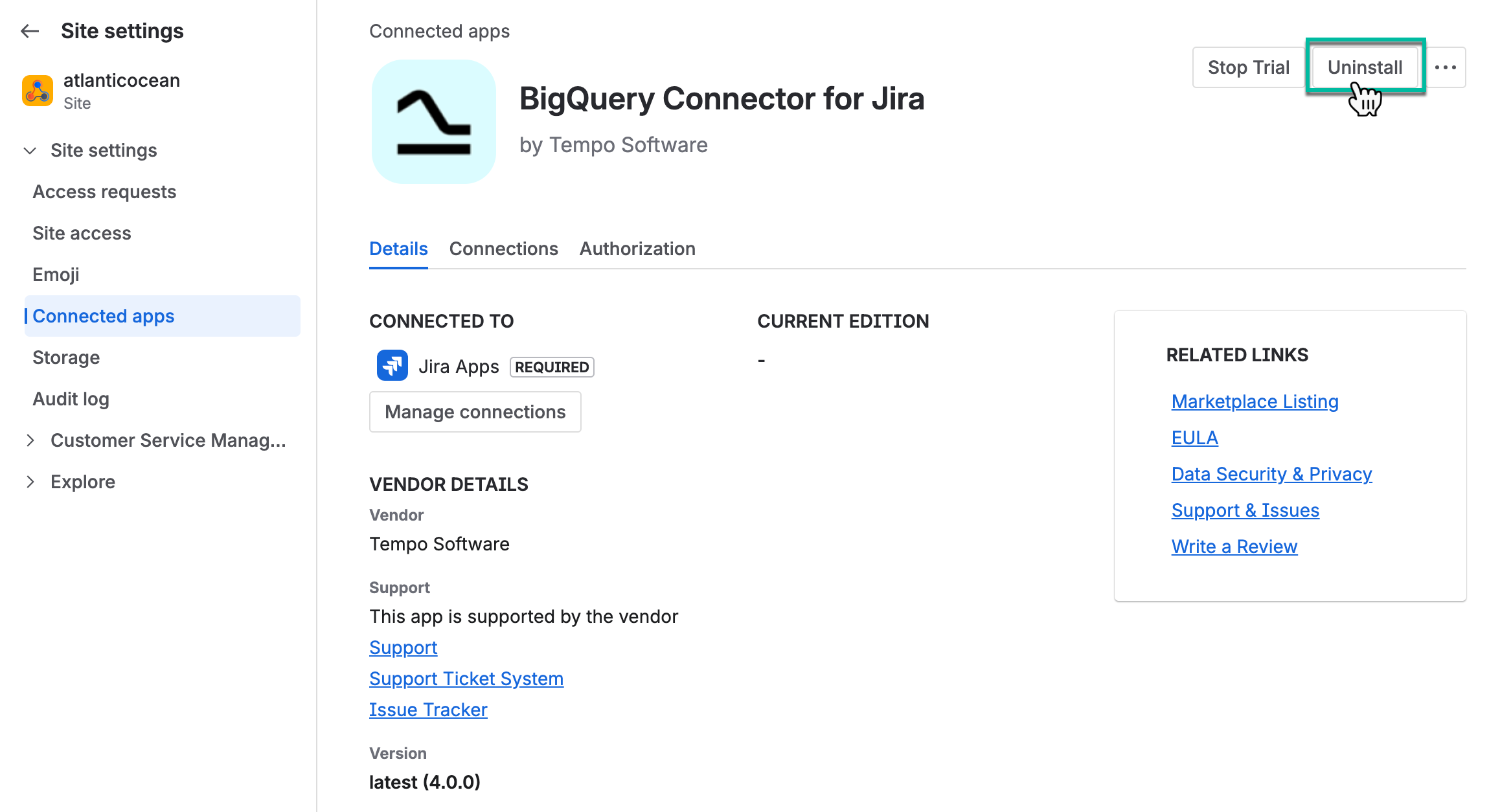Select Audit log in the sidebar
The image size is (1500, 812).
point(71,399)
